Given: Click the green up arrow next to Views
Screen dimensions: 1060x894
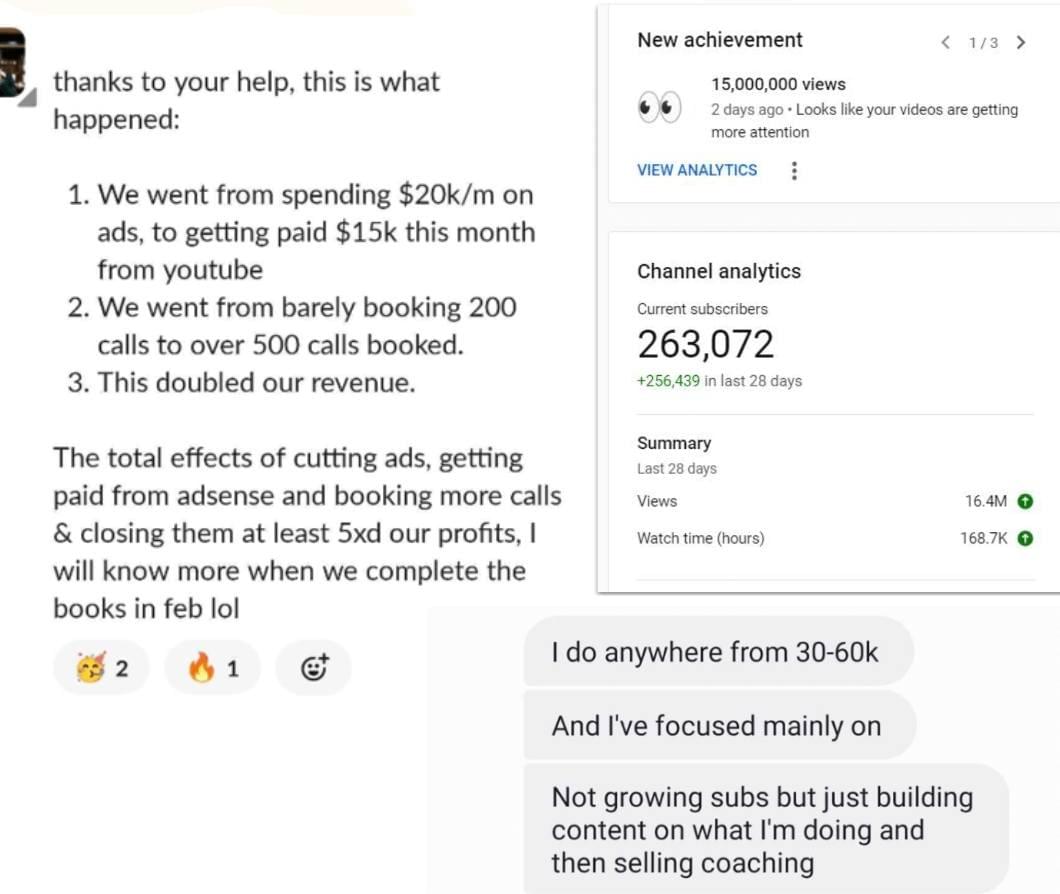Looking at the screenshot, I should [x=1025, y=501].
